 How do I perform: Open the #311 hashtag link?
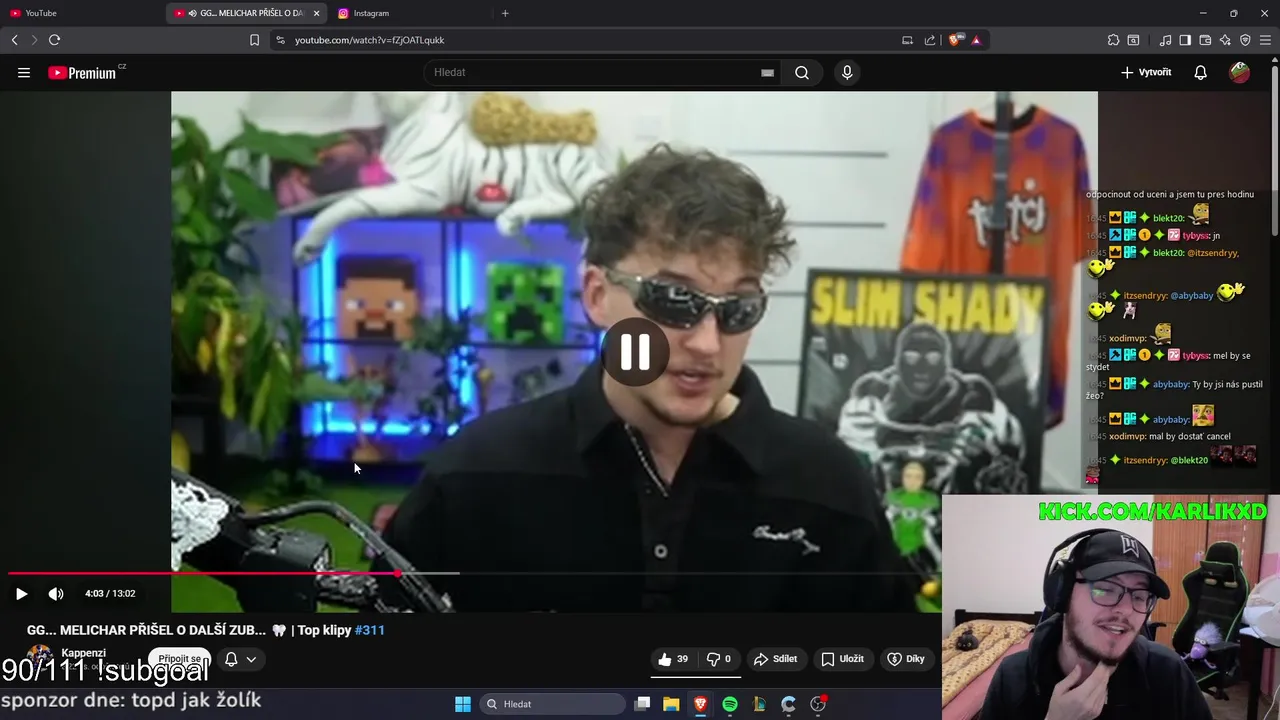[x=369, y=630]
